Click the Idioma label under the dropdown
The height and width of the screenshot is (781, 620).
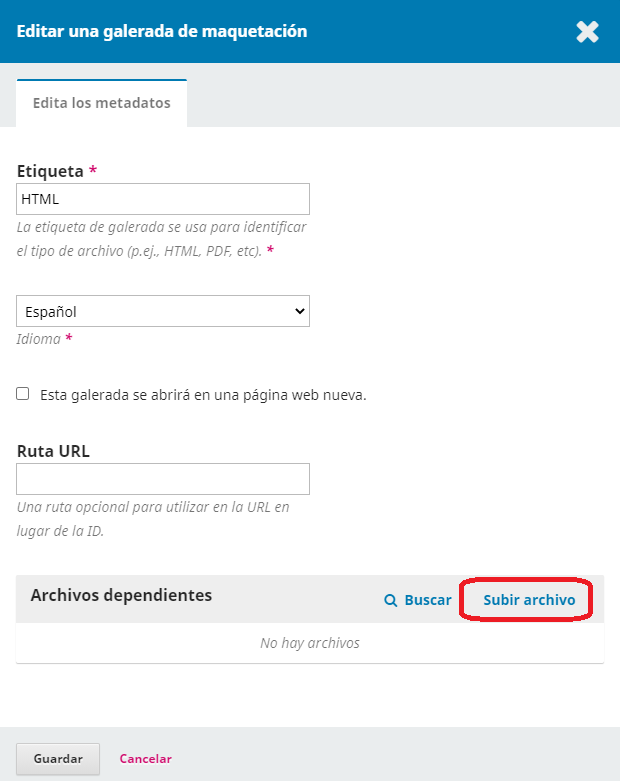pyautogui.click(x=39, y=339)
